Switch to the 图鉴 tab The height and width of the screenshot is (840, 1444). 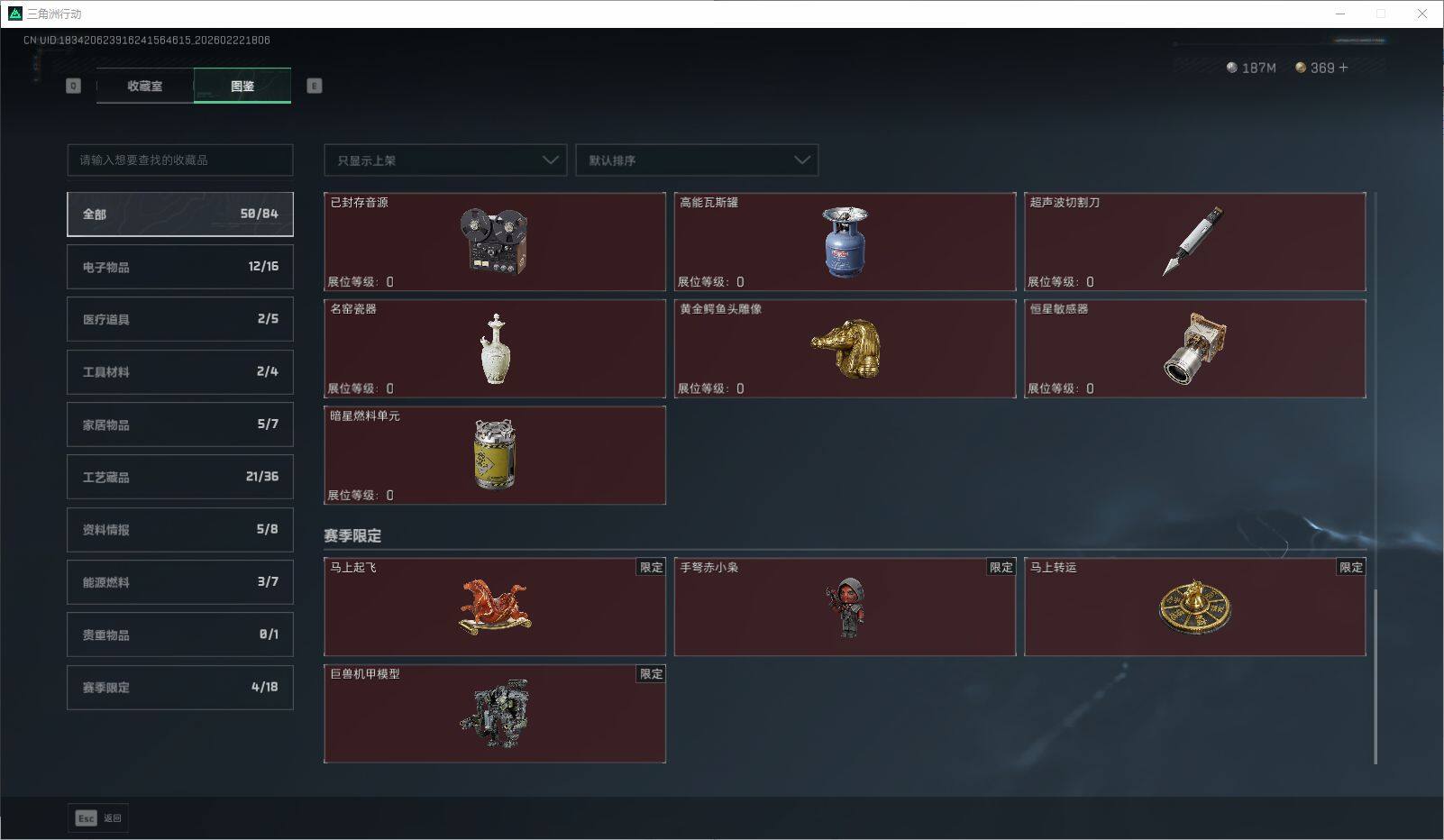click(x=242, y=86)
